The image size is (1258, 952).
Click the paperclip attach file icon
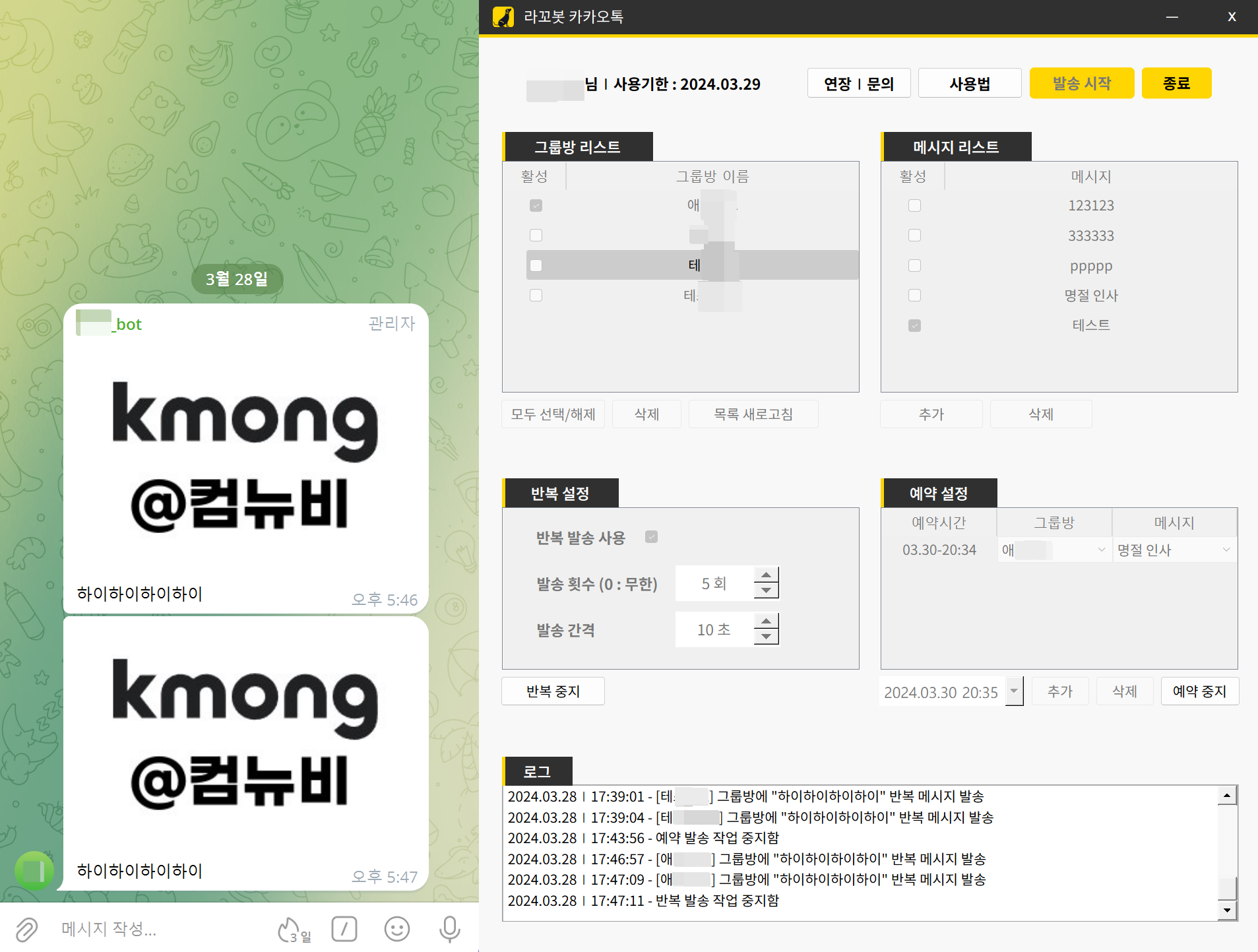coord(26,929)
